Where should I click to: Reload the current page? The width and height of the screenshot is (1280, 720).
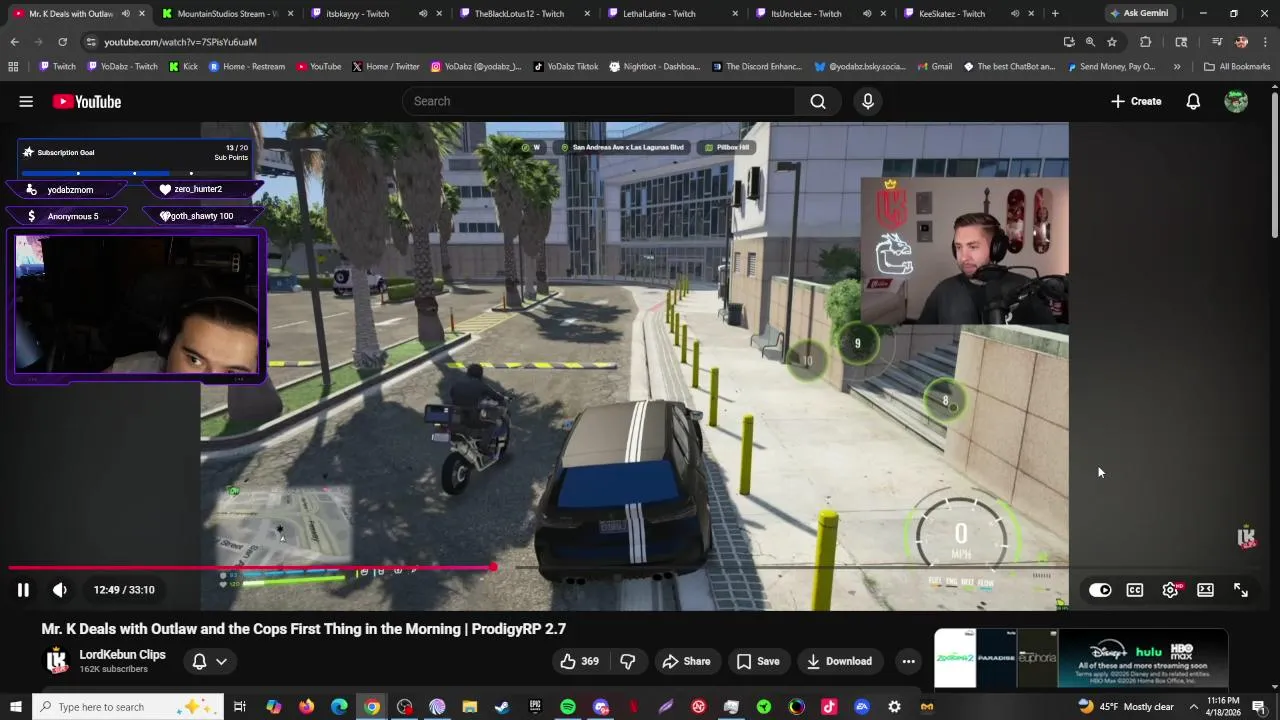pyautogui.click(x=62, y=42)
